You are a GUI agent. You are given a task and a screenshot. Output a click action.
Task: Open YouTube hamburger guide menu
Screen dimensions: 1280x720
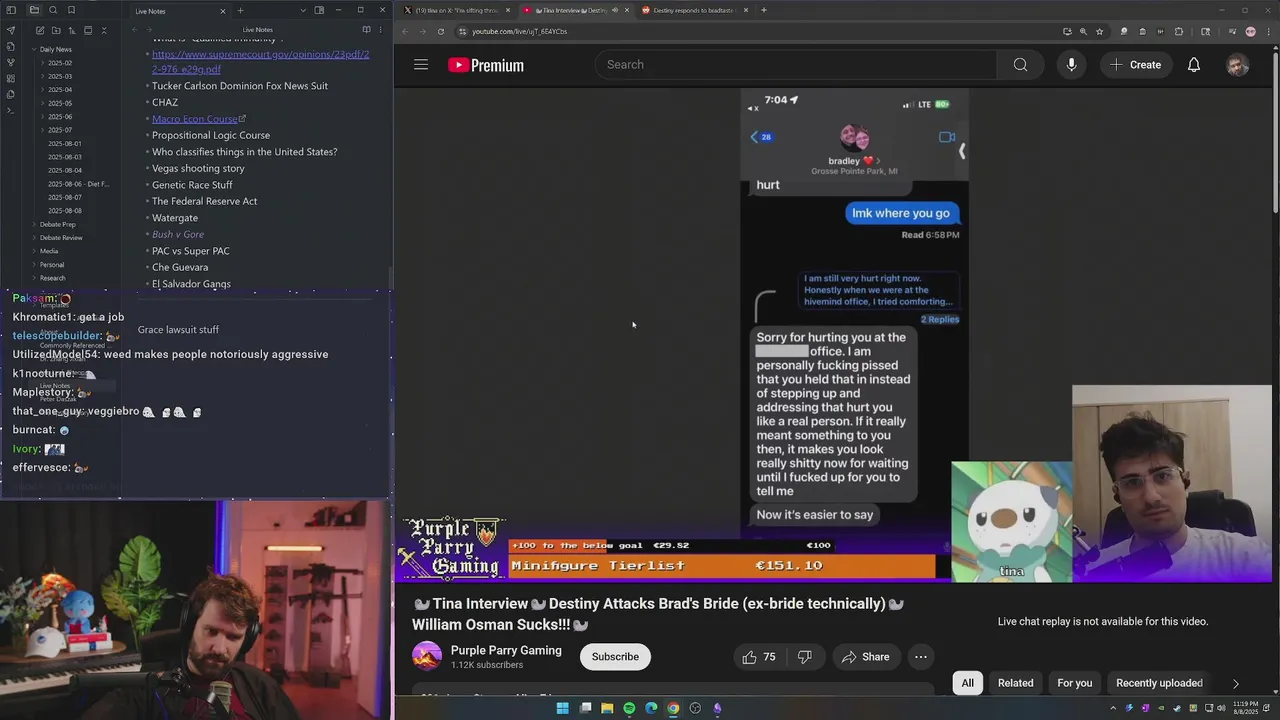tap(421, 65)
